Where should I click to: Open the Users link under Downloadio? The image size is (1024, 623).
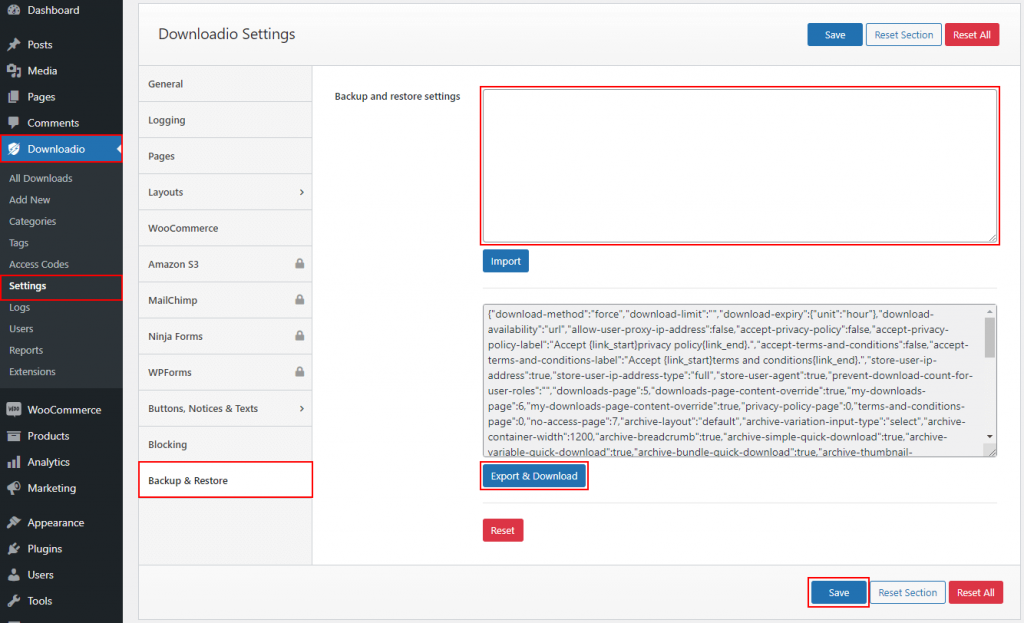click(21, 328)
